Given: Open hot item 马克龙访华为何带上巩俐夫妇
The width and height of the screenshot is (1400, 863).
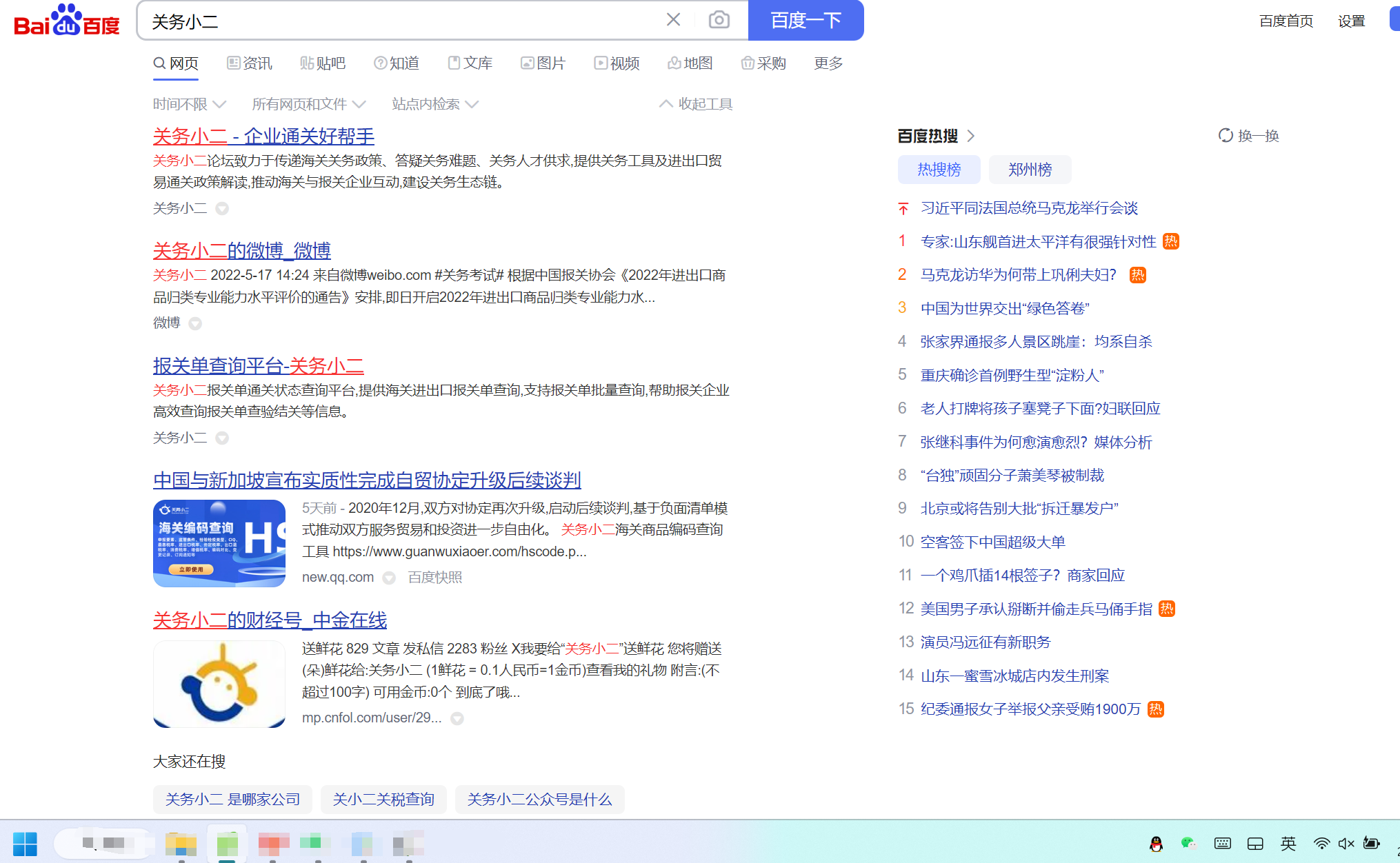Looking at the screenshot, I should pos(1018,275).
